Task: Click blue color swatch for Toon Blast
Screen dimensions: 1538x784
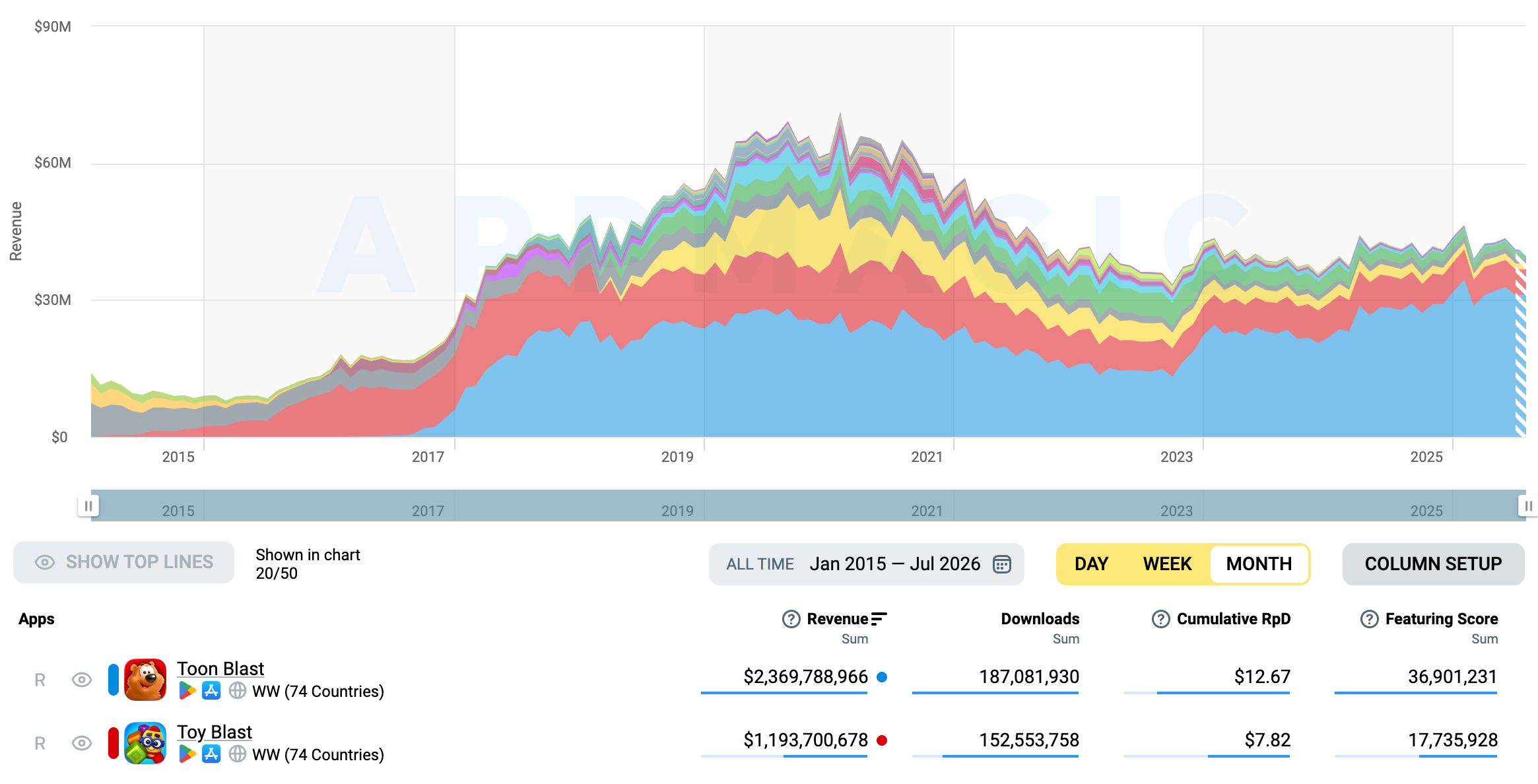Action: [114, 680]
